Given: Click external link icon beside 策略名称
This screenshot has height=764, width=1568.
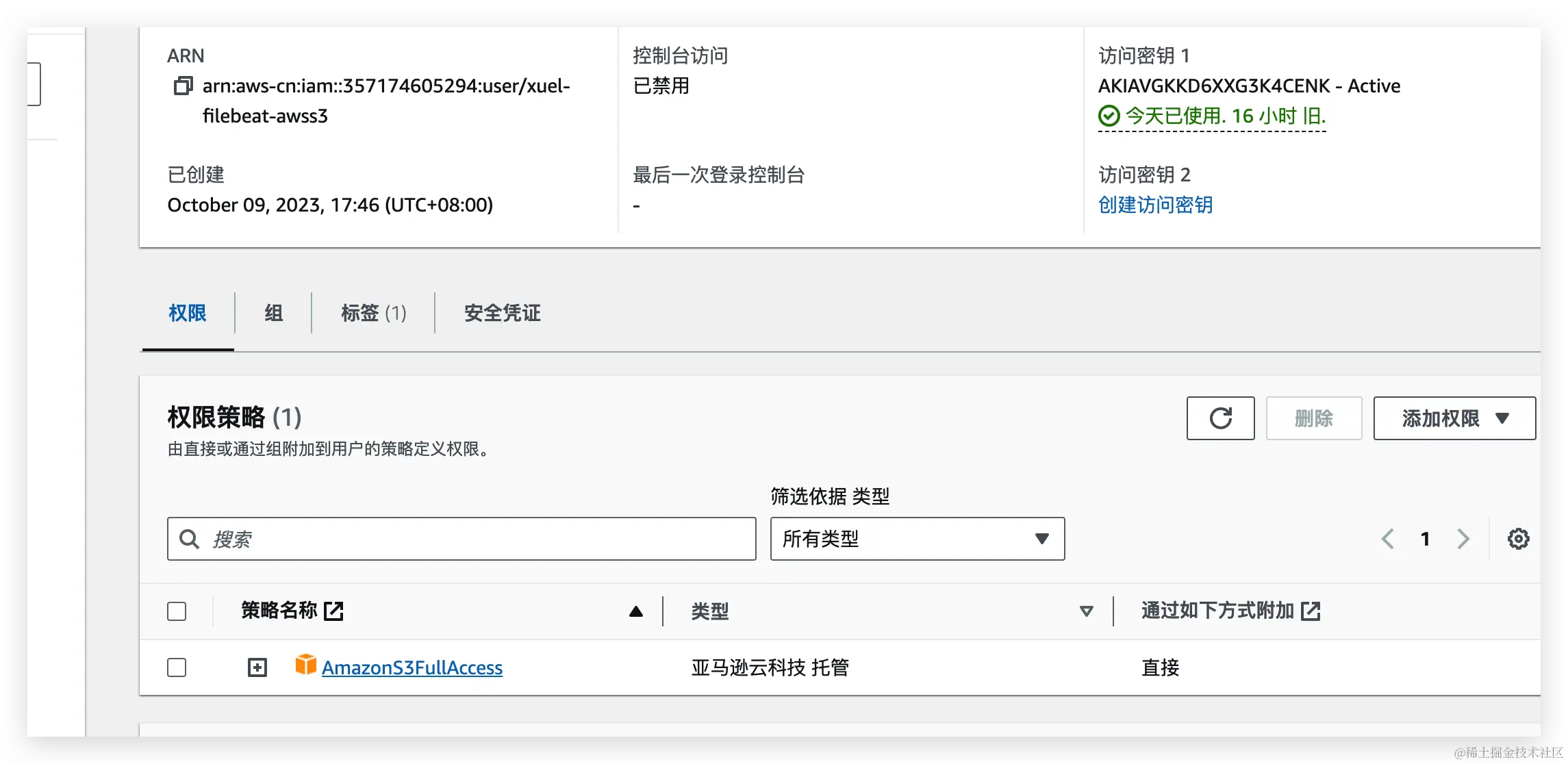Looking at the screenshot, I should tap(333, 611).
